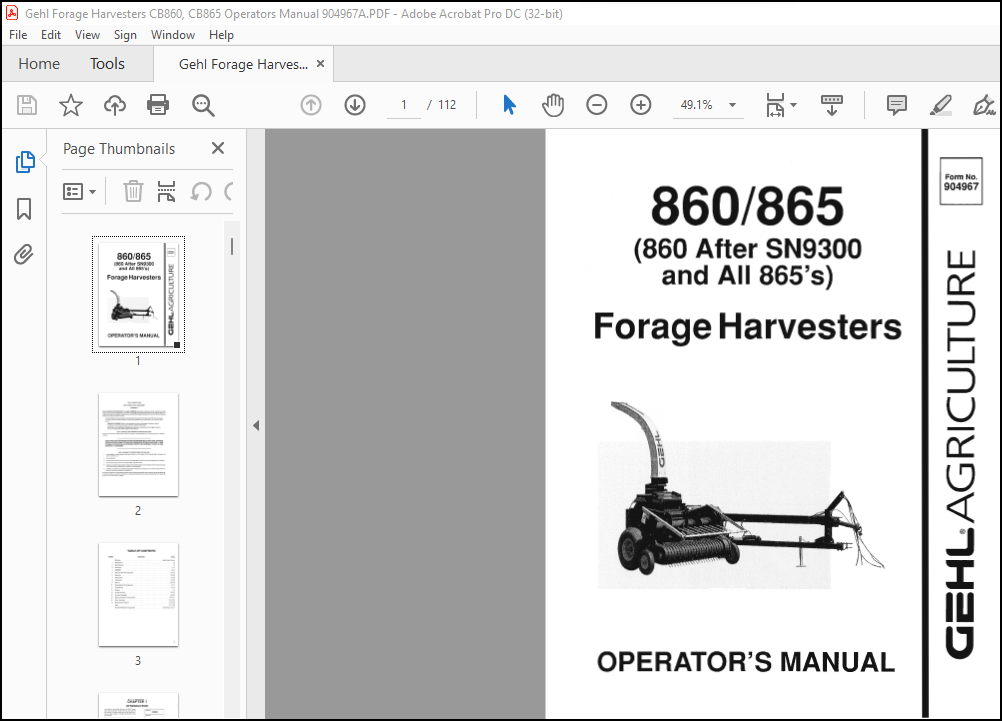Viewport: 1002px width, 721px height.
Task: Select the arrow selection tool
Action: 509,105
